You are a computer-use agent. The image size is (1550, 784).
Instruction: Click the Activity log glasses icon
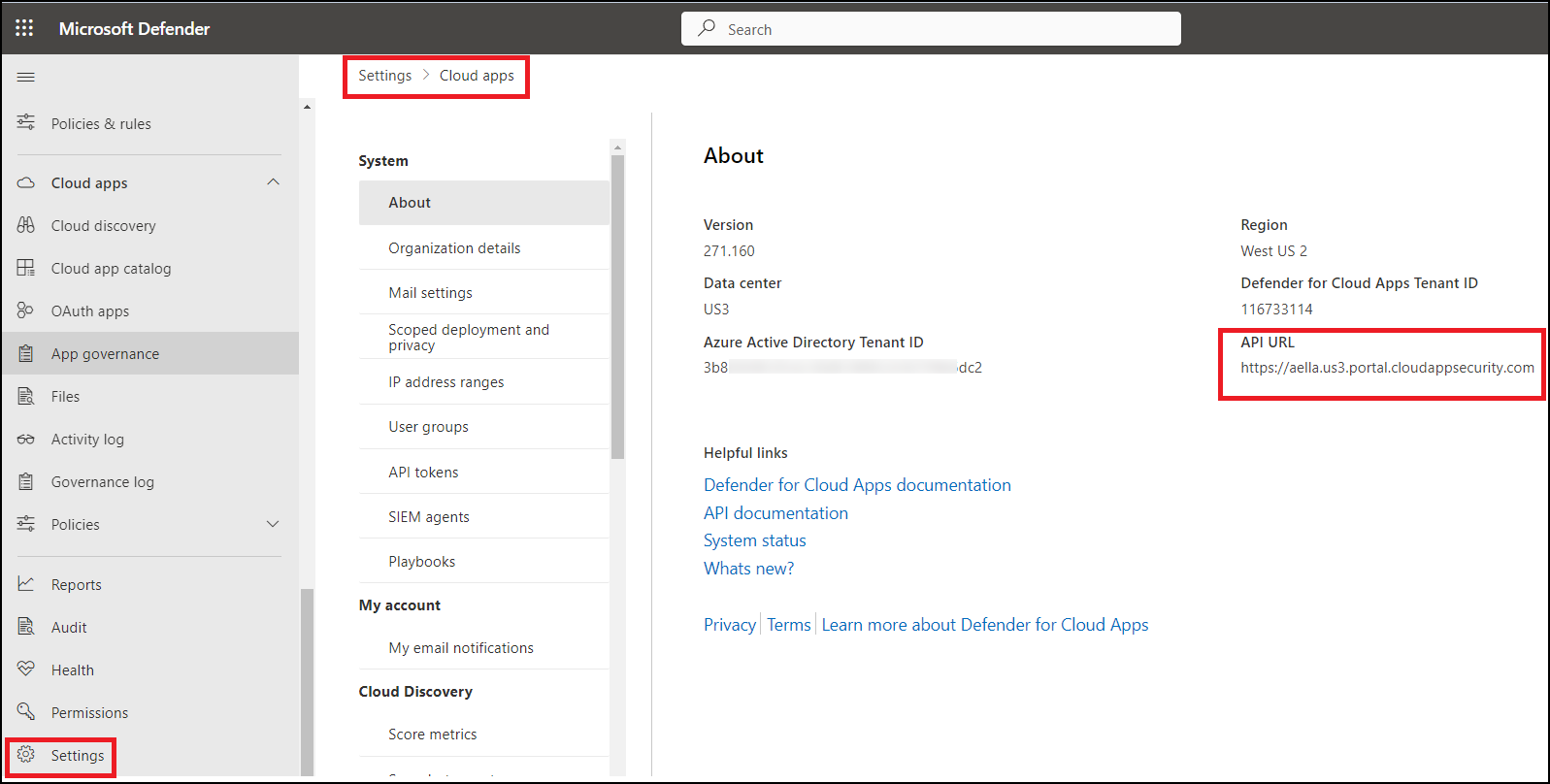[x=26, y=440]
